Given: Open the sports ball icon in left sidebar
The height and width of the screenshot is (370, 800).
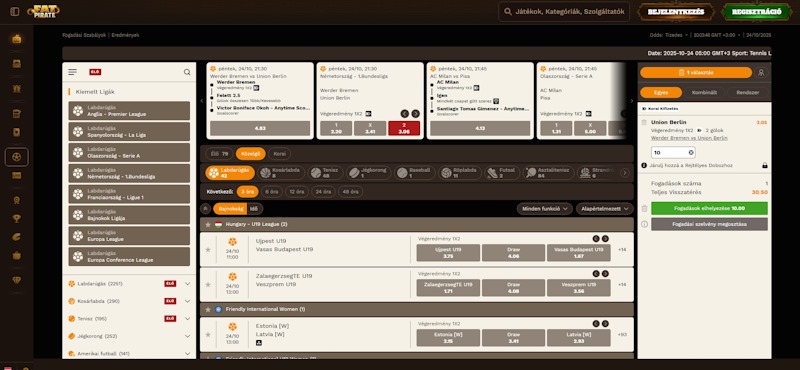Looking at the screenshot, I should point(16,157).
